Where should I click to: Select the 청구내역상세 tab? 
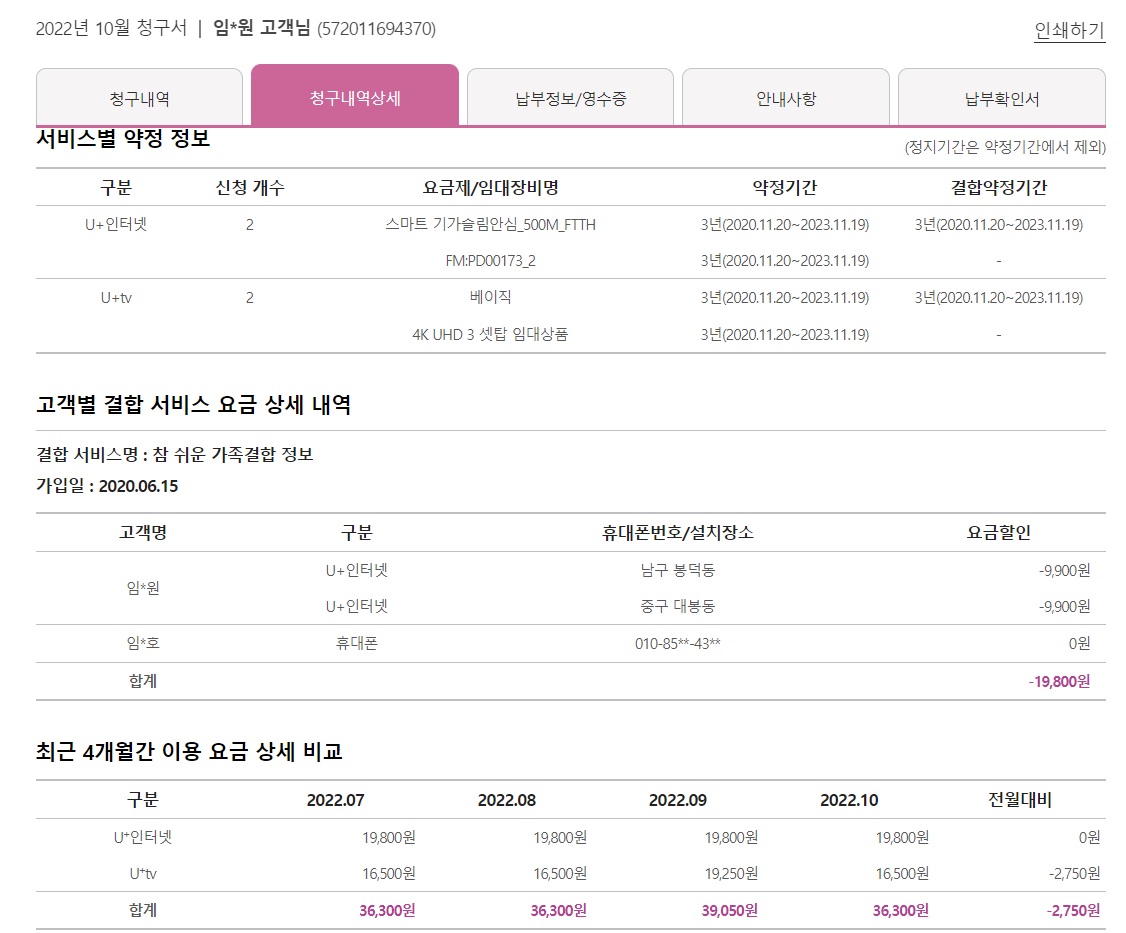[355, 99]
